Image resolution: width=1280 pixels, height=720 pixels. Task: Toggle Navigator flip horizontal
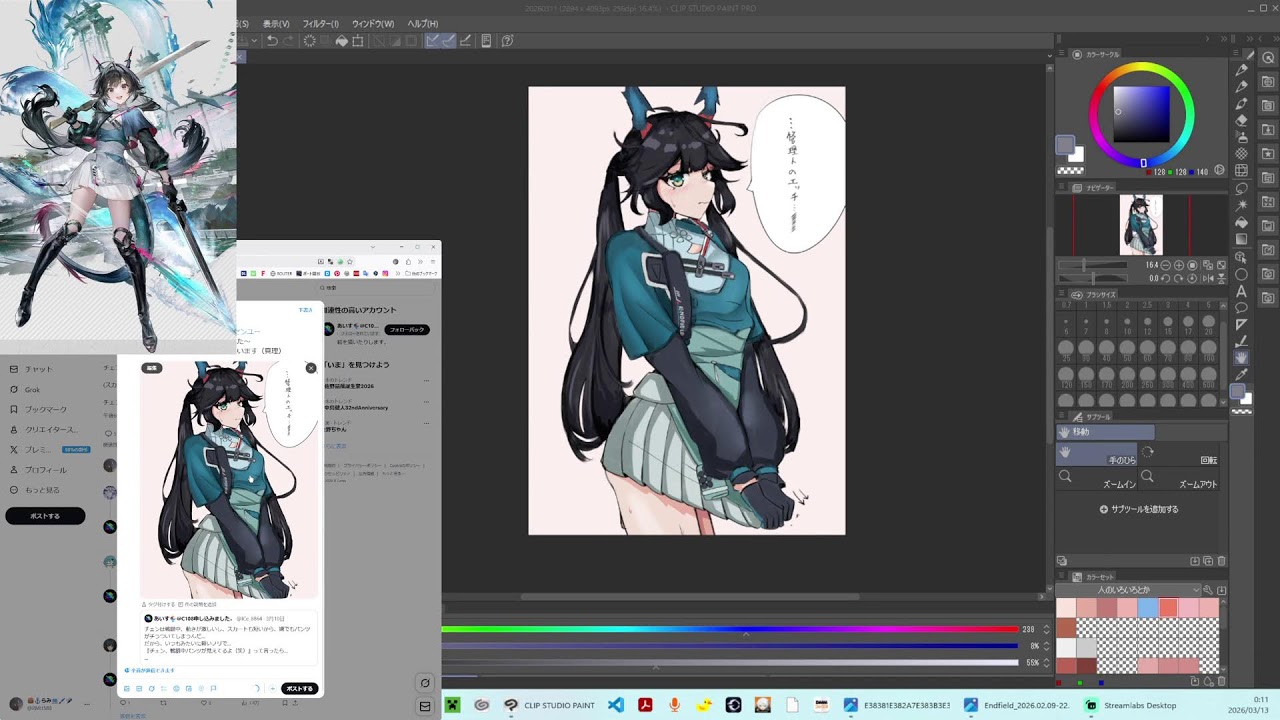point(1208,279)
